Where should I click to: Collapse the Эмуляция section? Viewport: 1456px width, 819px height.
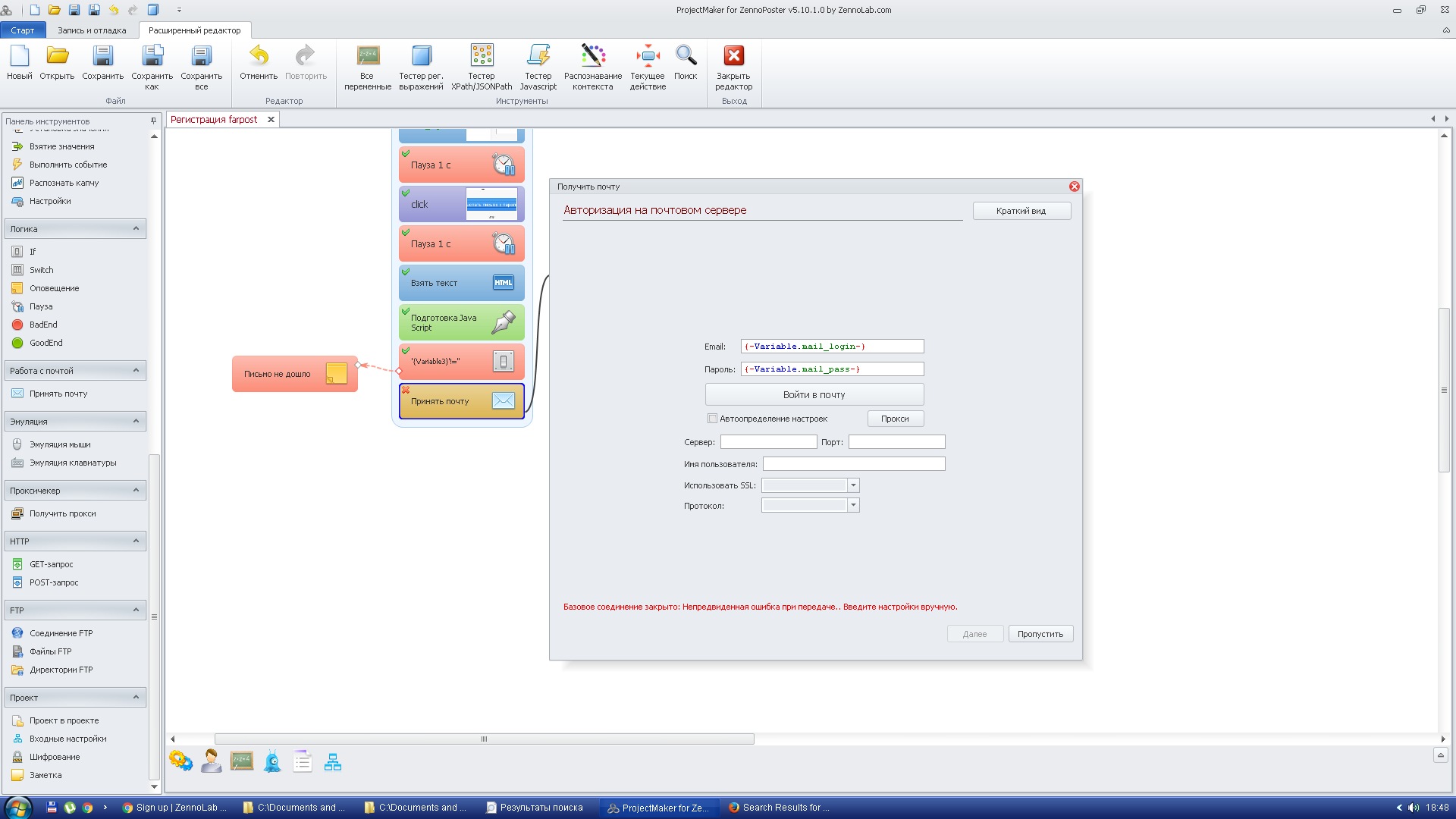pos(136,421)
